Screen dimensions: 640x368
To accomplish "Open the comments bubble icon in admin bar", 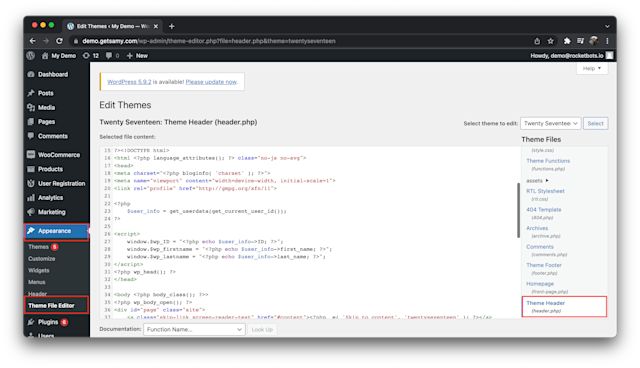I will click(x=112, y=55).
